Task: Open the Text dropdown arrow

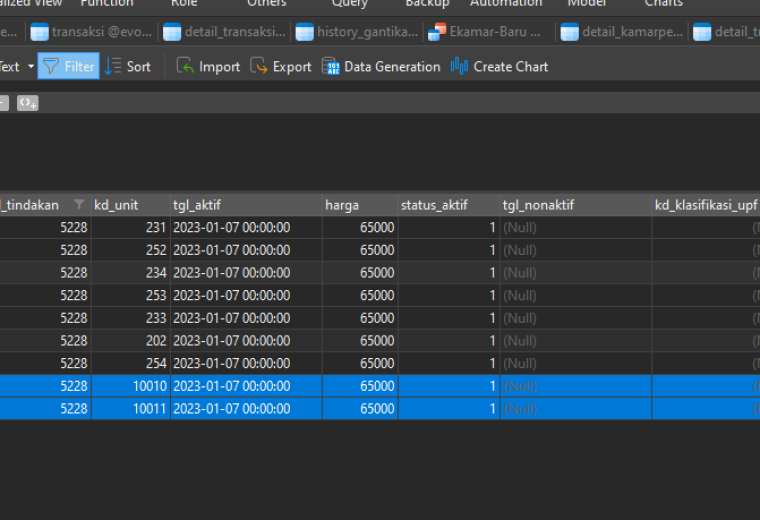Action: [x=31, y=66]
